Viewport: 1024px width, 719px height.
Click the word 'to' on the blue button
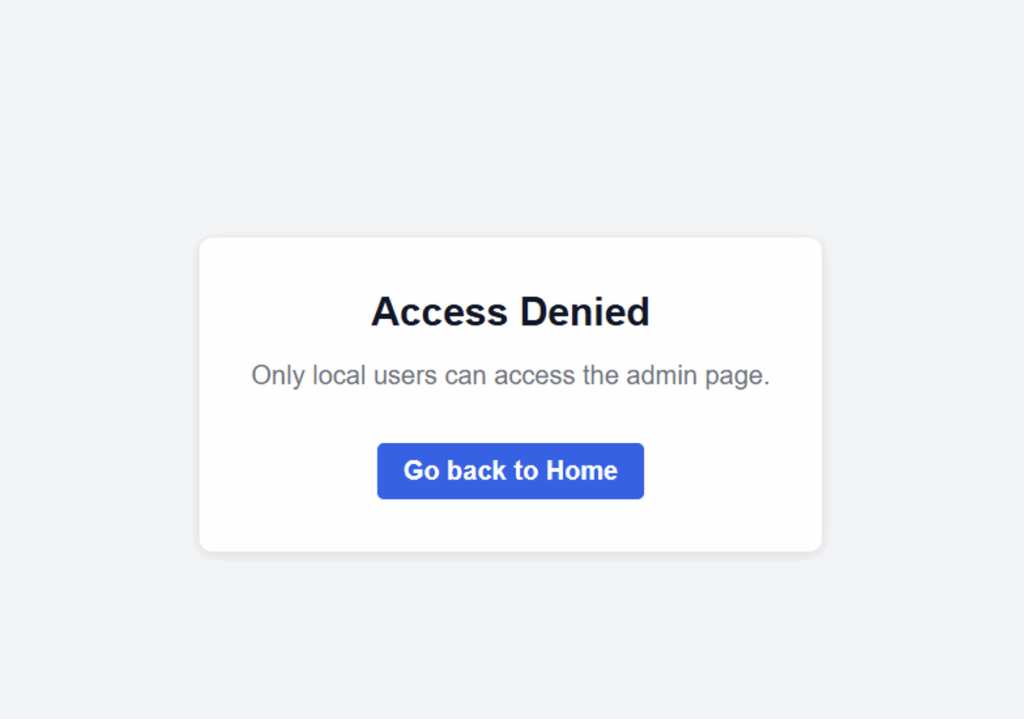coord(526,471)
